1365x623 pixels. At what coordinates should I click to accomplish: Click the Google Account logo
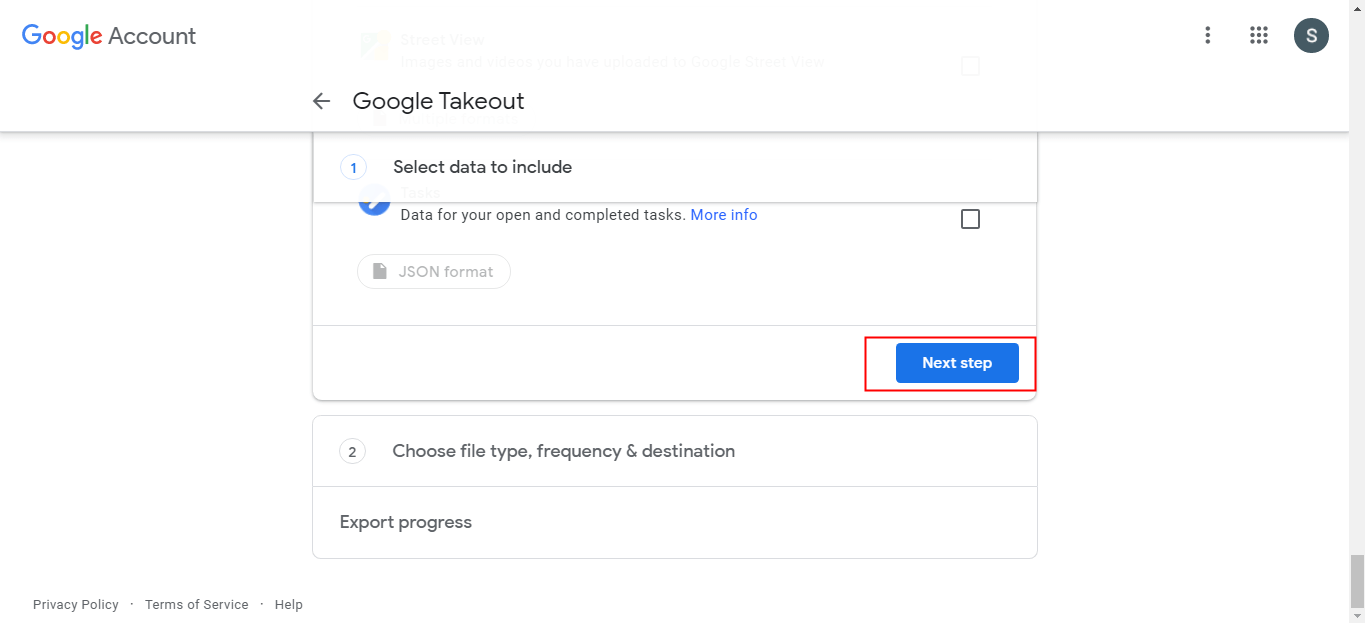point(109,36)
